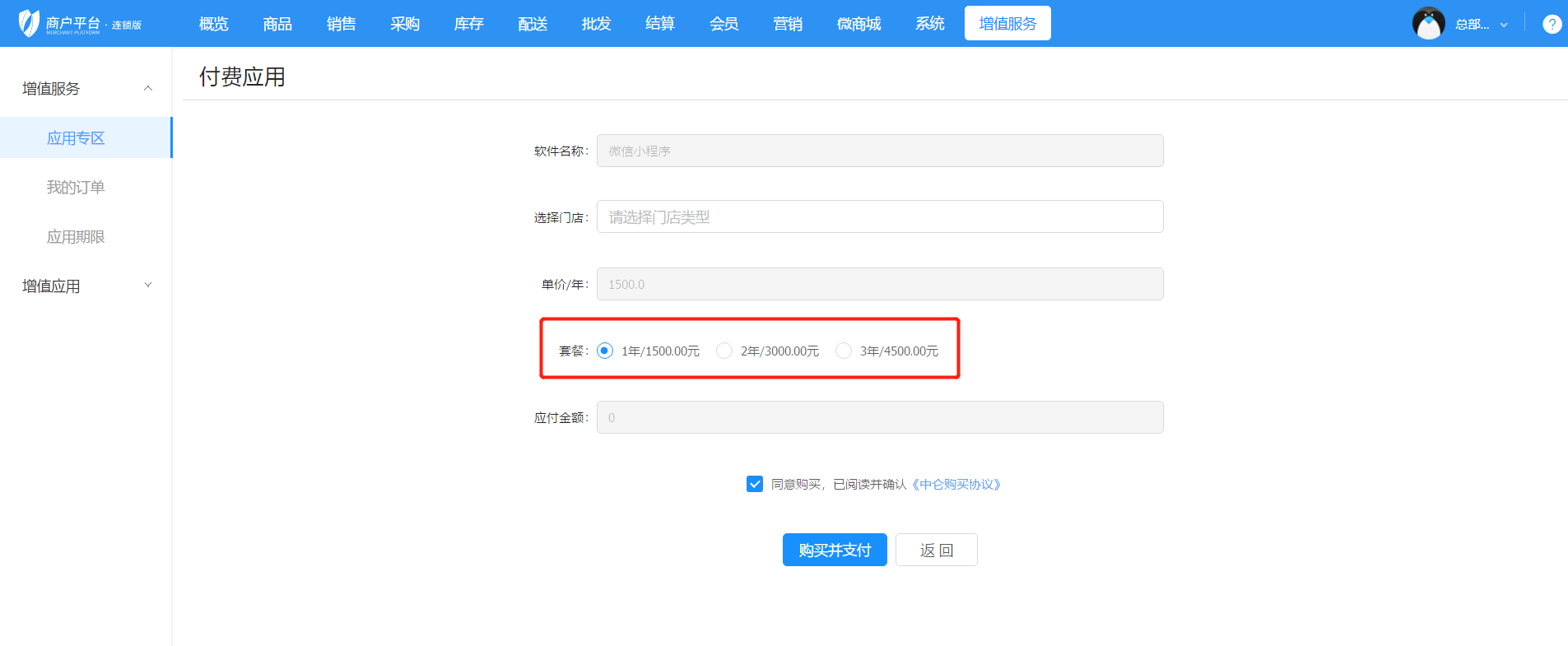
Task: Choose the 2年/3000.00元 package radio
Action: click(724, 351)
